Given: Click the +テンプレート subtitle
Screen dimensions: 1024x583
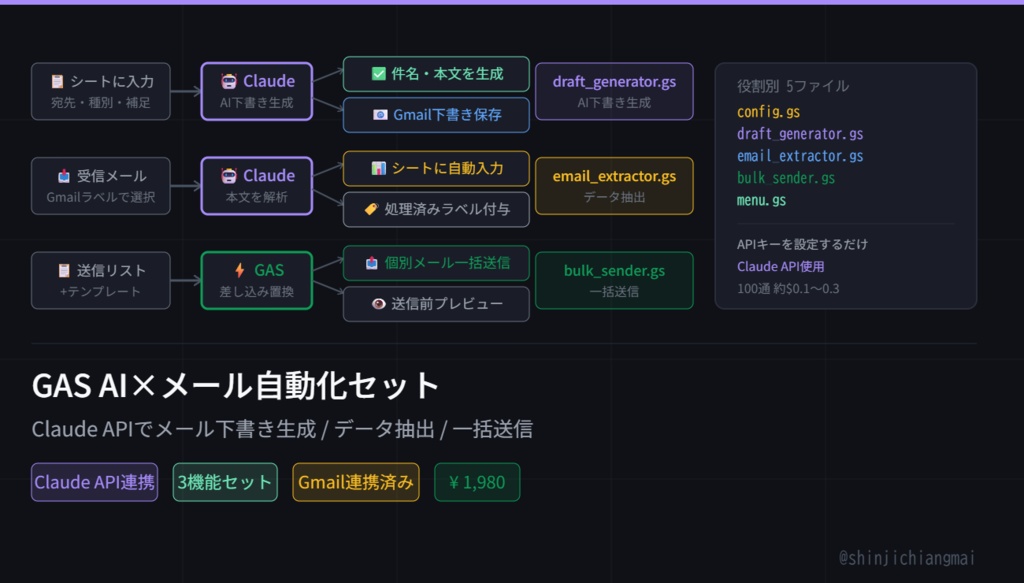Looking at the screenshot, I should pos(101,292).
